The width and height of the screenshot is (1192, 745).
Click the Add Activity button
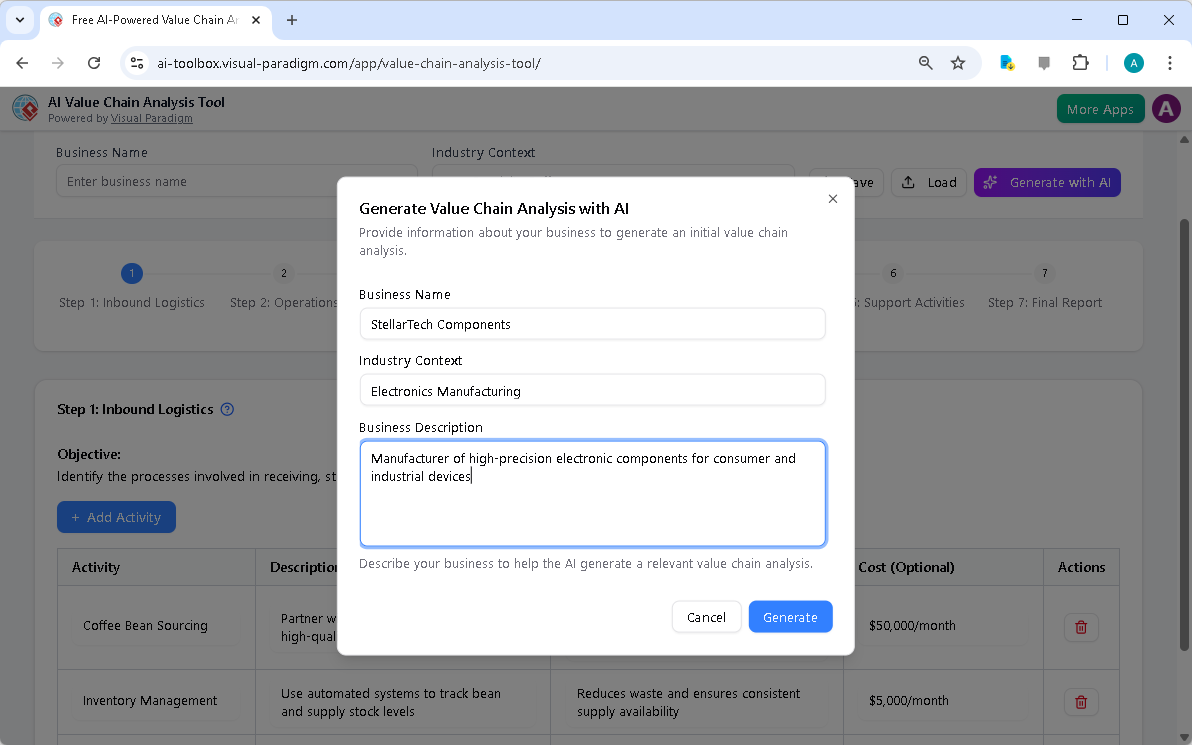click(x=116, y=517)
